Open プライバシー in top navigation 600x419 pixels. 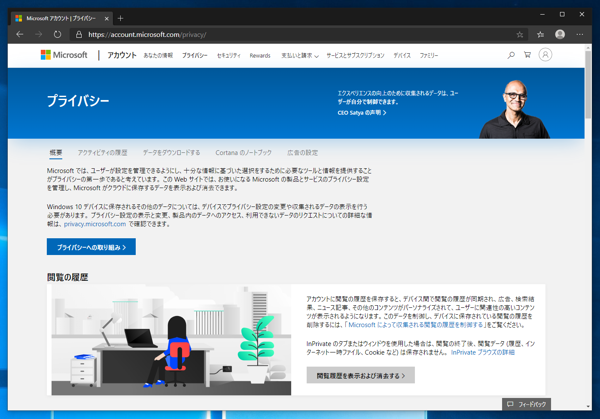tap(195, 55)
